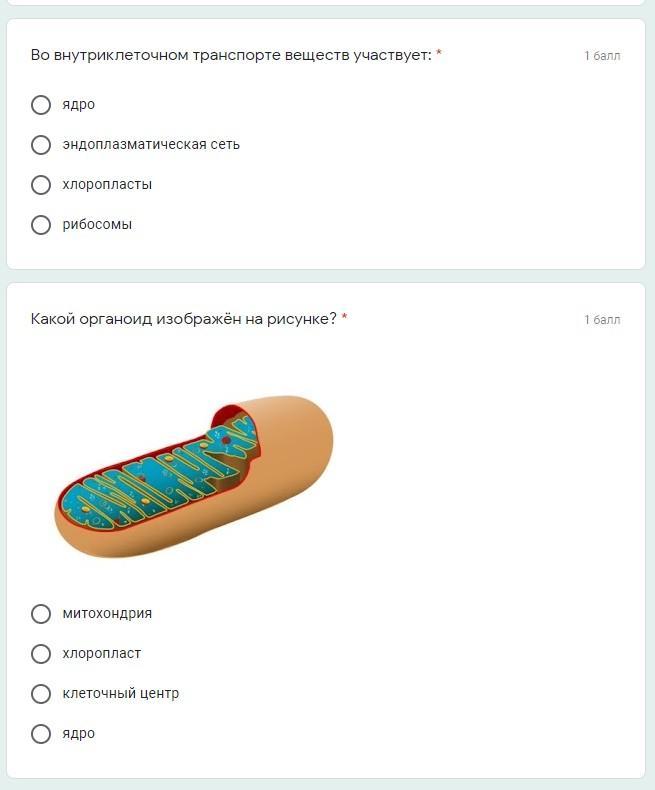Click the question text 'Во внутриклеточном транспорте веществ участвует'
Viewport: 655px width, 790px height.
tap(230, 55)
